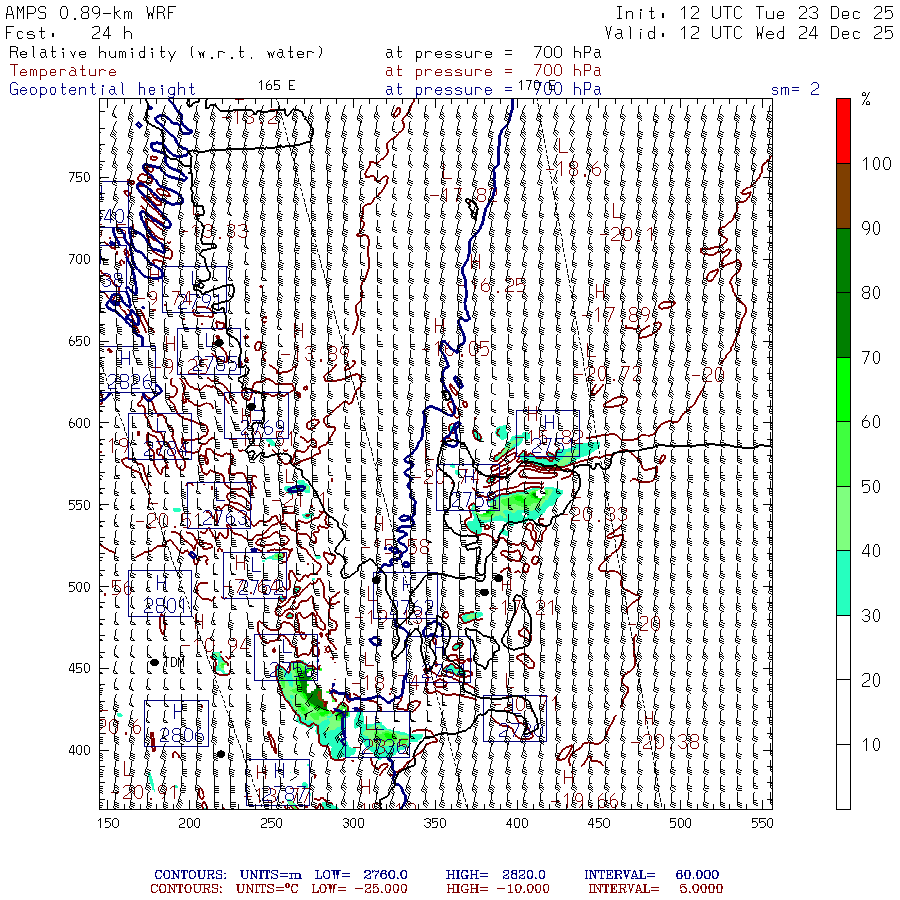Click the 'TDM' station label
Screen dimensions: 900x900
point(174,662)
